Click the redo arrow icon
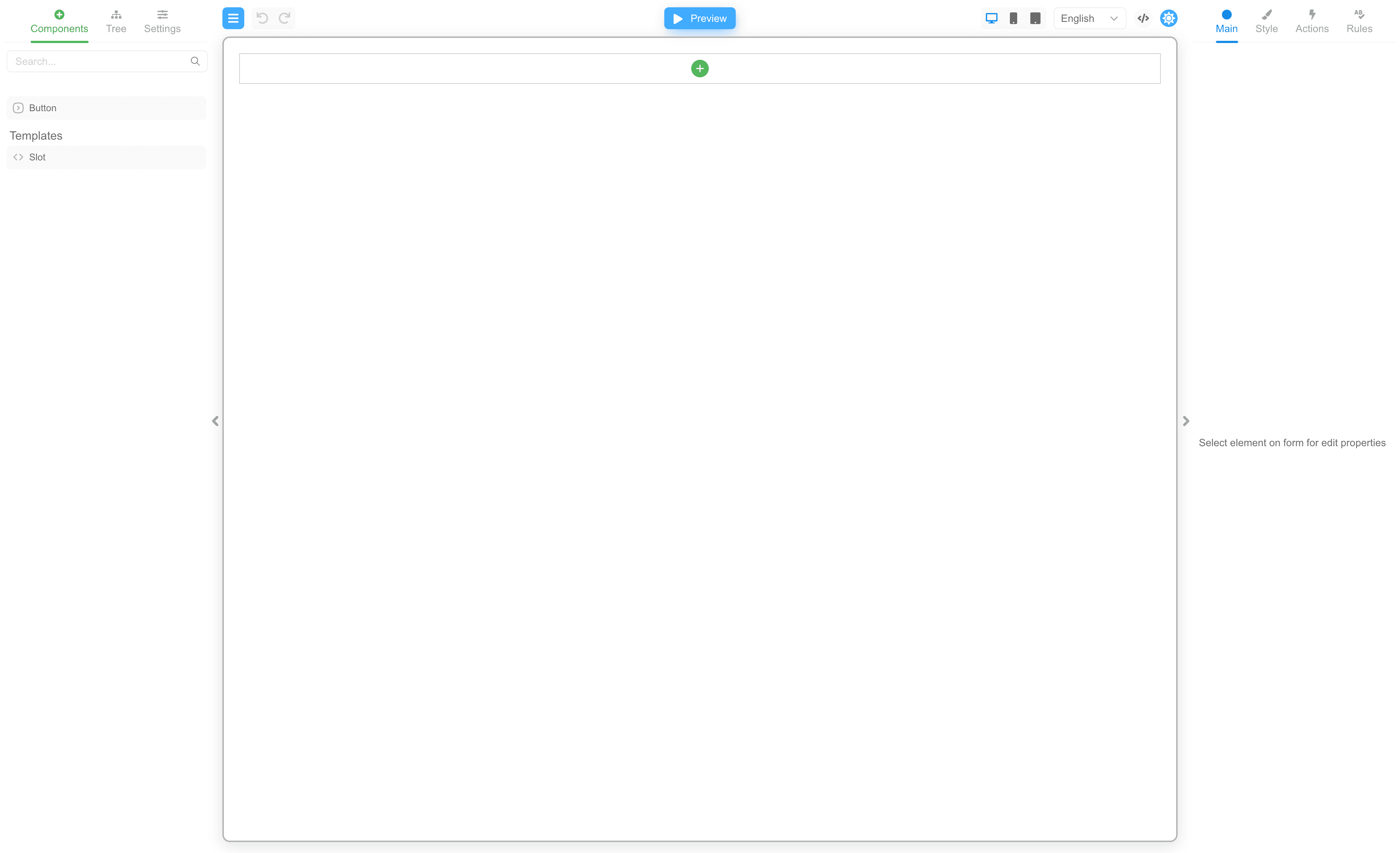The height and width of the screenshot is (853, 1400). [285, 18]
